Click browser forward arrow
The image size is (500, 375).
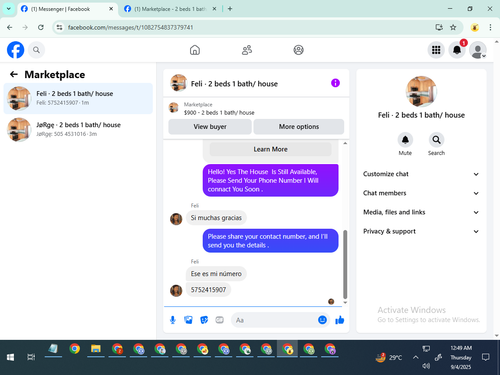click(25, 27)
